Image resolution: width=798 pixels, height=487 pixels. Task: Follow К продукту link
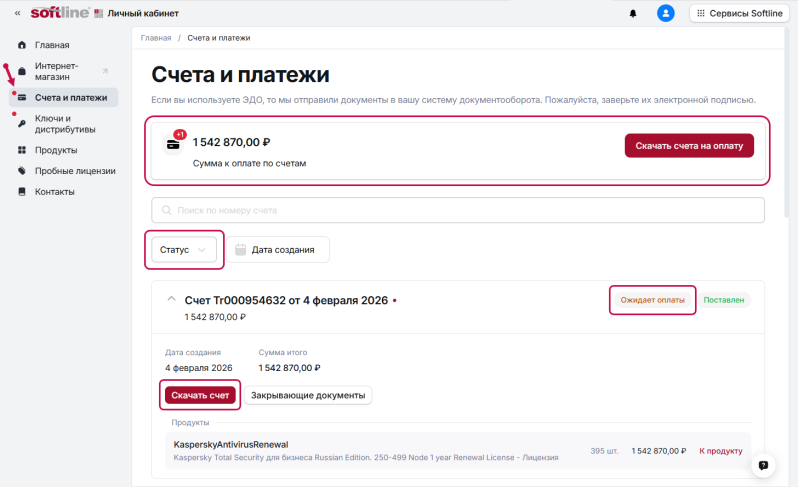tap(720, 451)
